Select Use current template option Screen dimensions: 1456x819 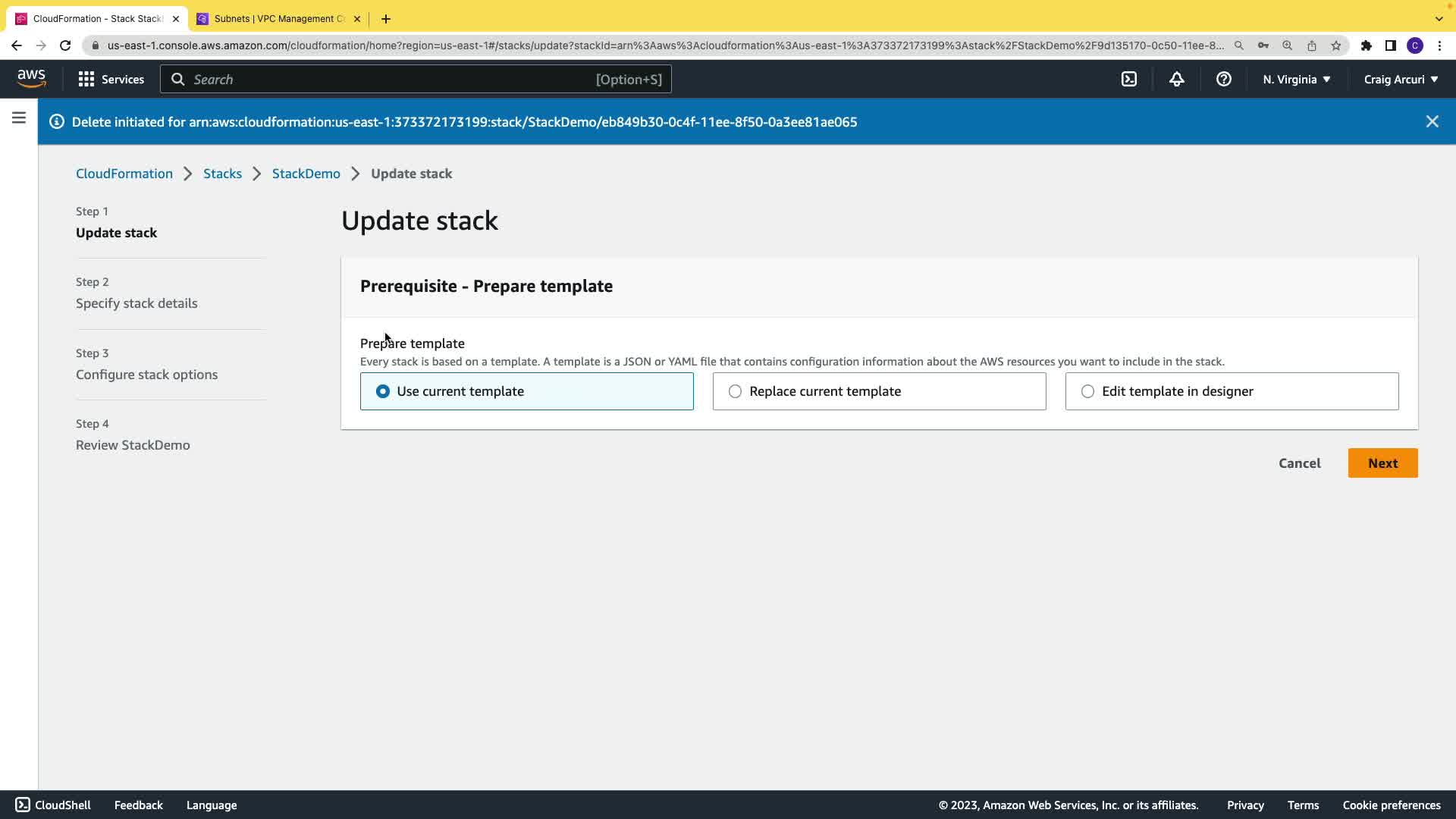pos(383,391)
